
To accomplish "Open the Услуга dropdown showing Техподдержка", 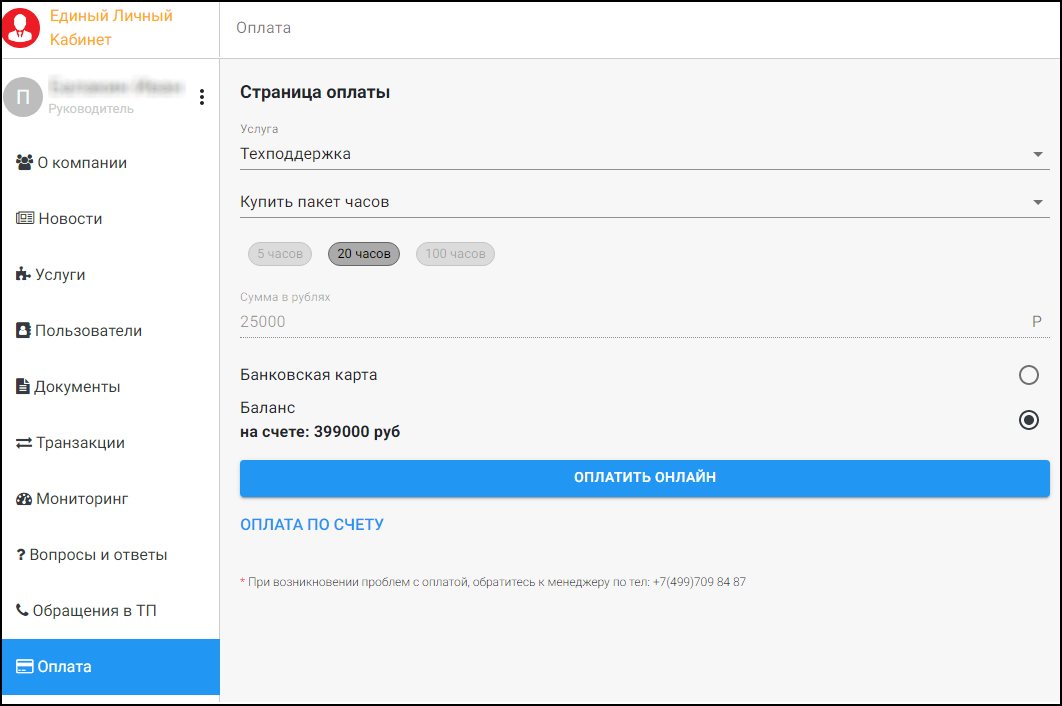I will point(640,153).
